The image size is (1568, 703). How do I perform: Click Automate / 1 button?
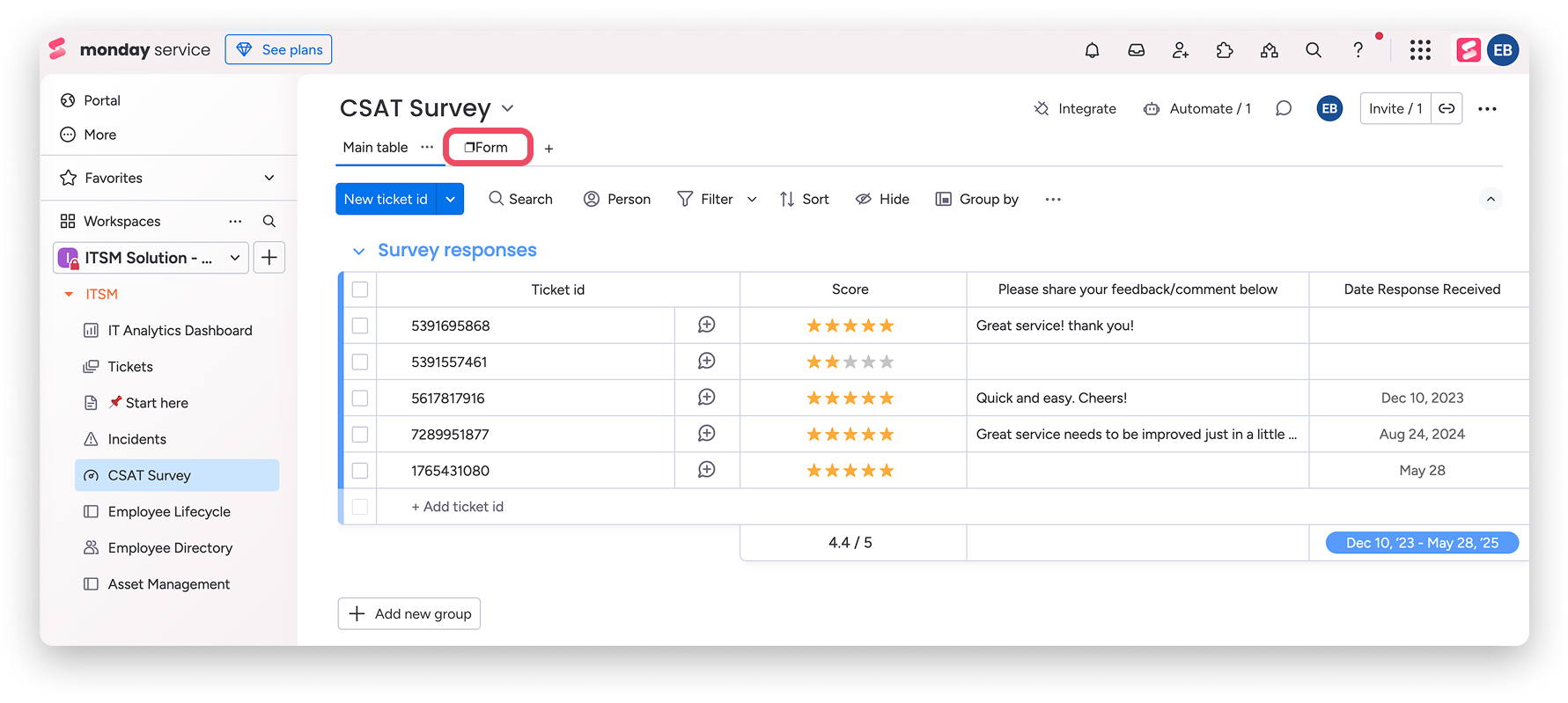click(x=1197, y=108)
